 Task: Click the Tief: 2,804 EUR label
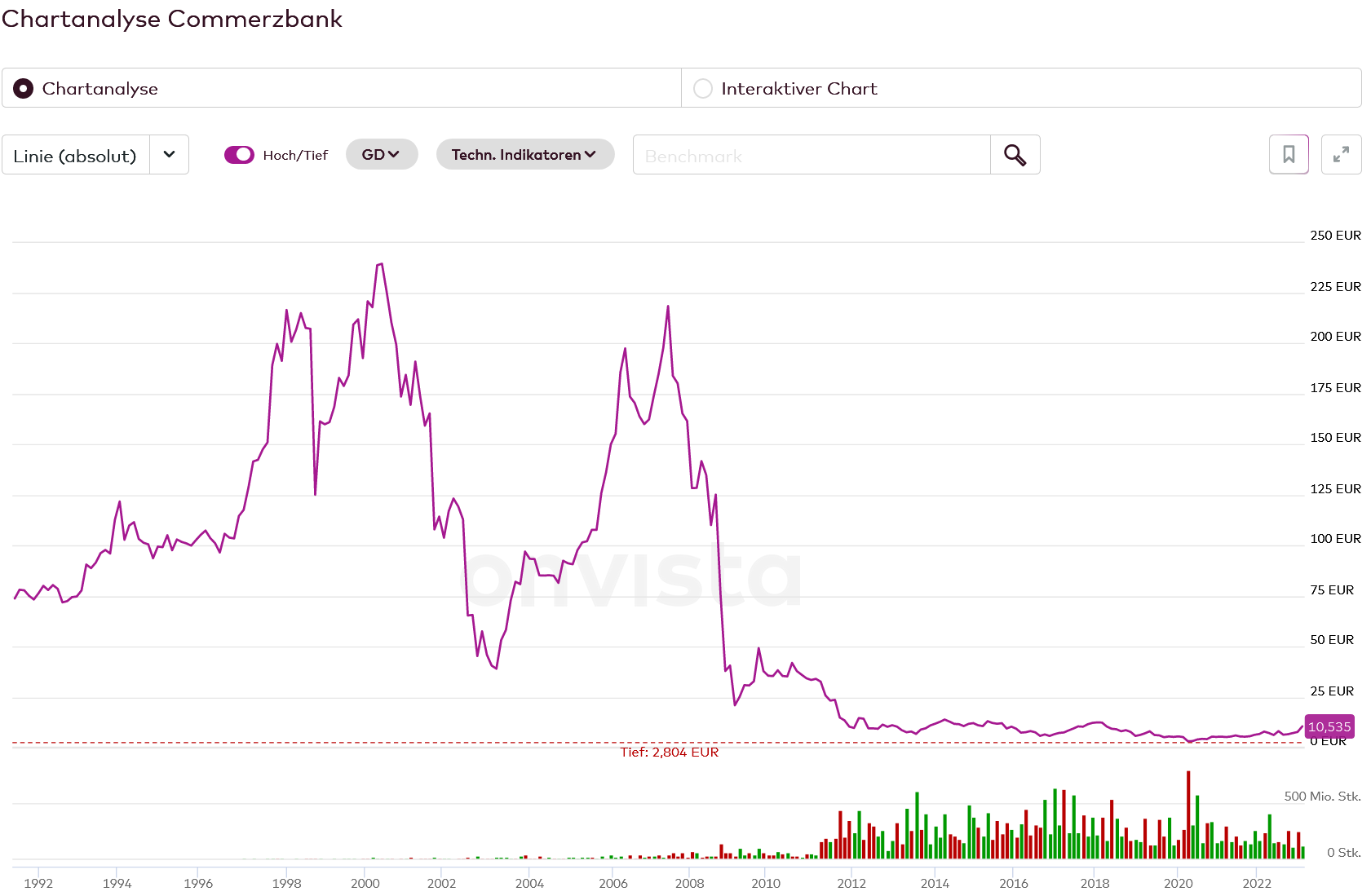coord(669,752)
